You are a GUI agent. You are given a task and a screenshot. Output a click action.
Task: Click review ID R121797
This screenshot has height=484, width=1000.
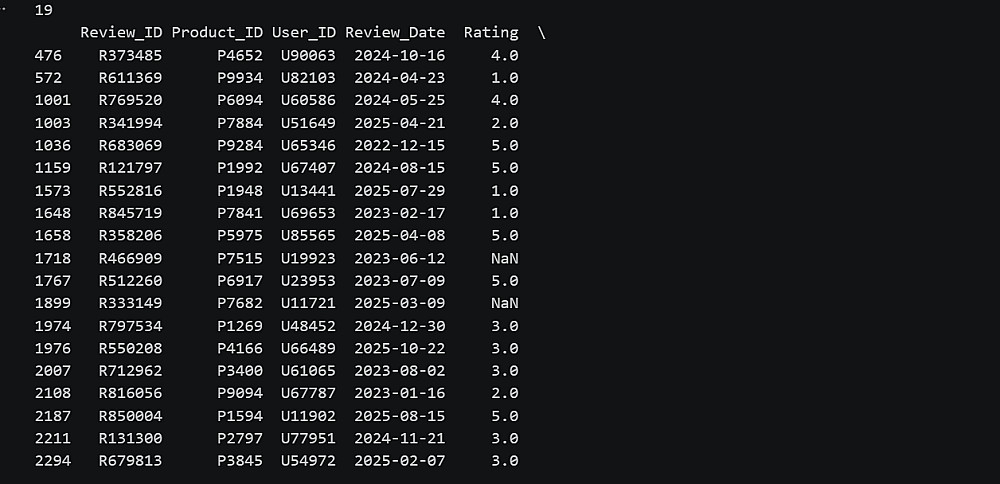pos(130,168)
